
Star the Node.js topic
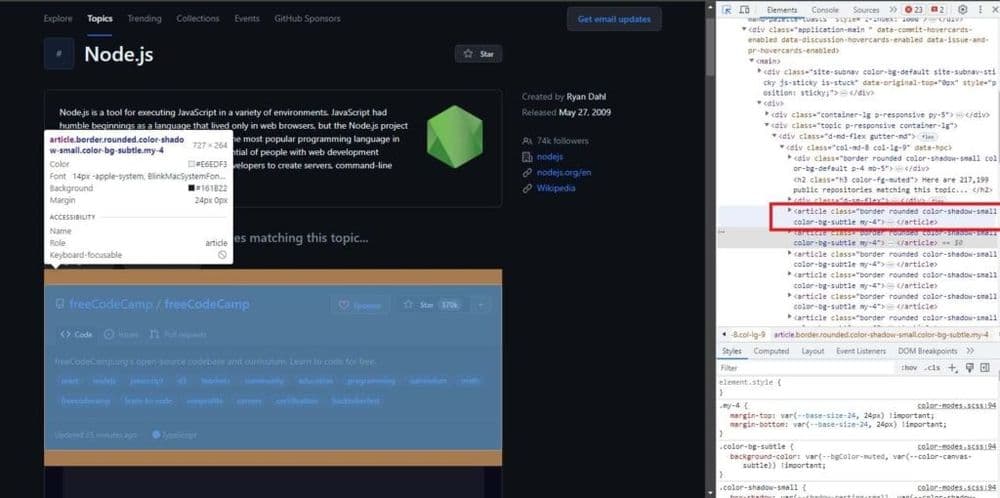click(478, 54)
